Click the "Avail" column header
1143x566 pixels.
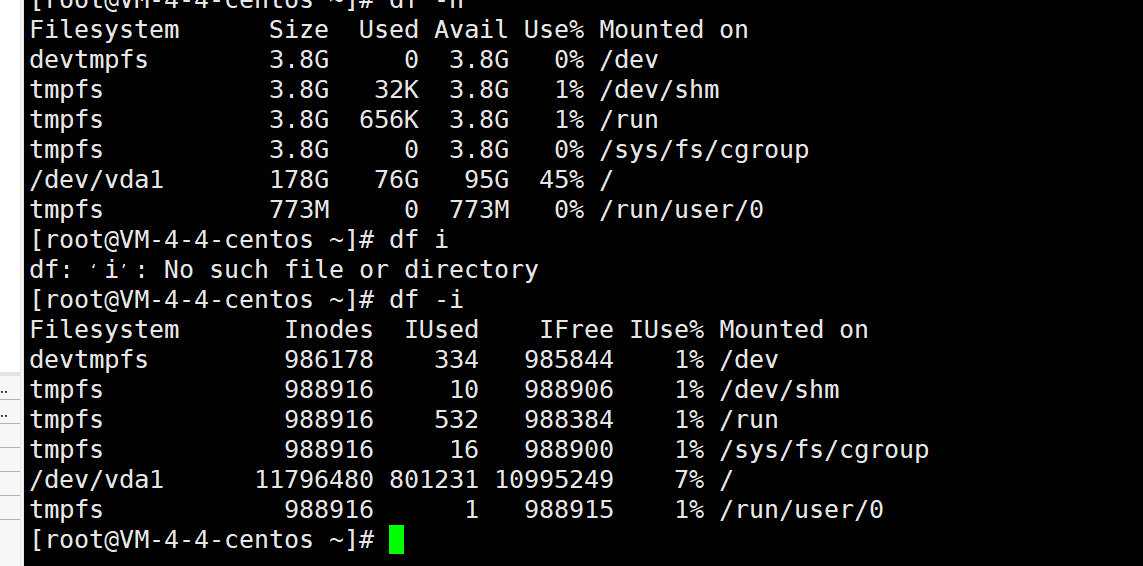pos(471,30)
